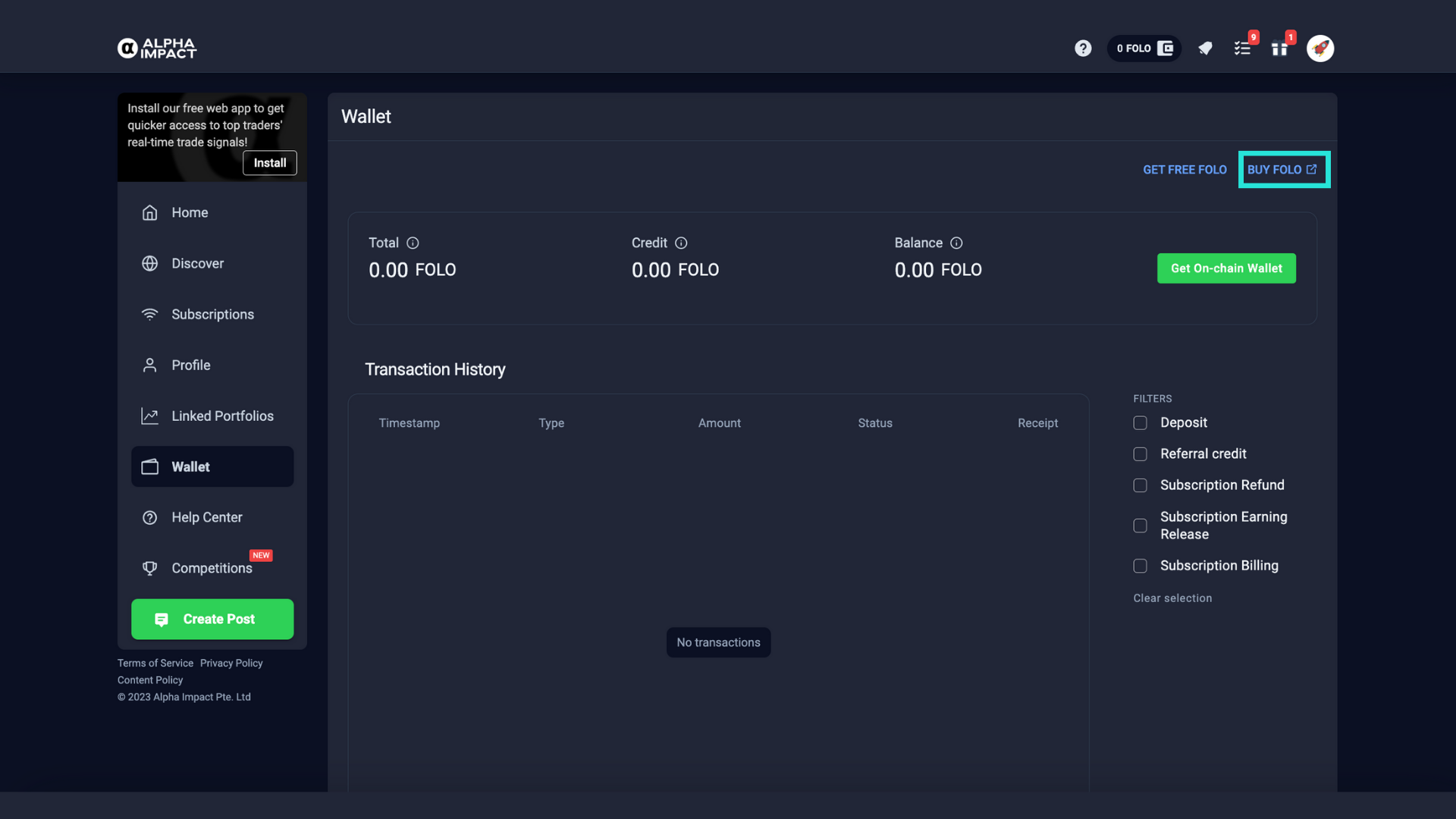Show the Credit info tooltip icon

pyautogui.click(x=681, y=243)
